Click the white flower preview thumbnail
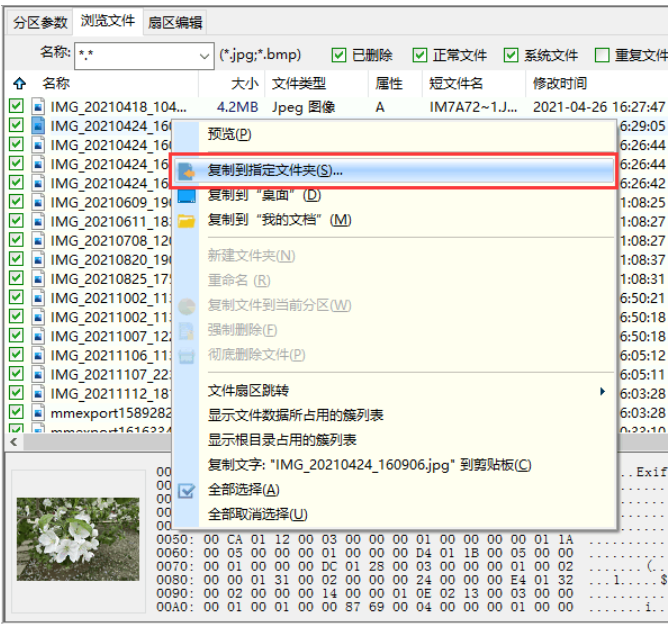 point(79,539)
